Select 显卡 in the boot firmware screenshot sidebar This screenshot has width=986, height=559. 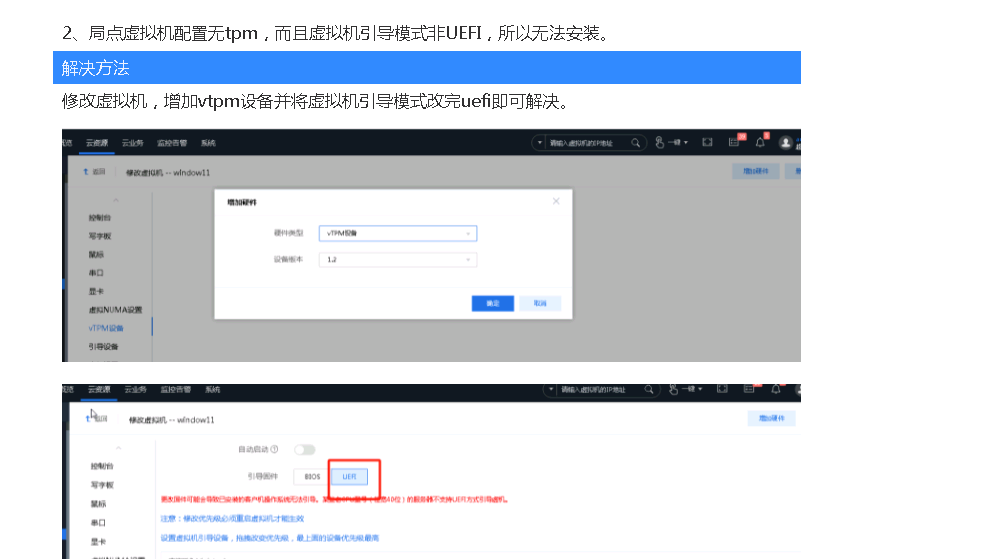coord(99,542)
